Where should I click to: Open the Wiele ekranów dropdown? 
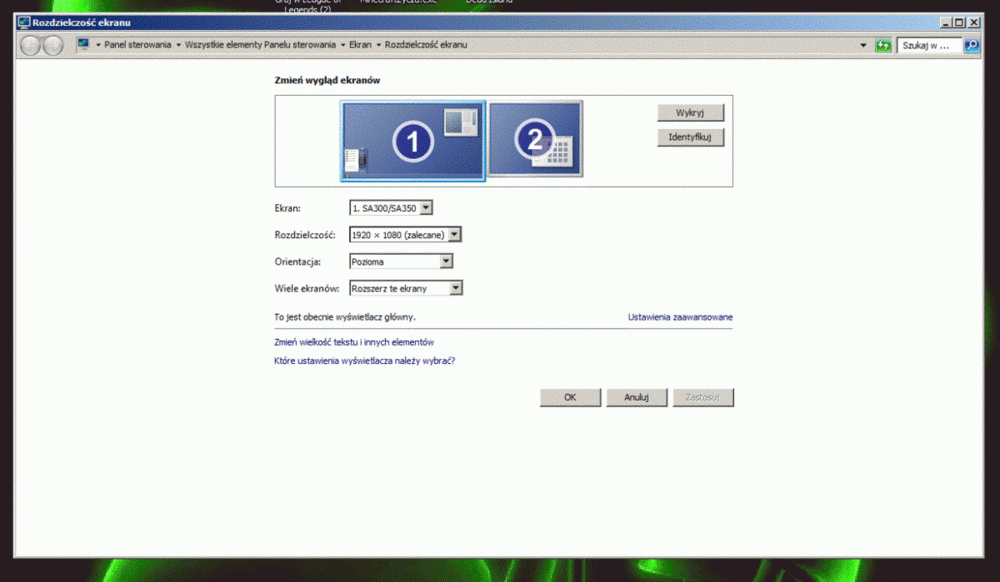tap(406, 288)
